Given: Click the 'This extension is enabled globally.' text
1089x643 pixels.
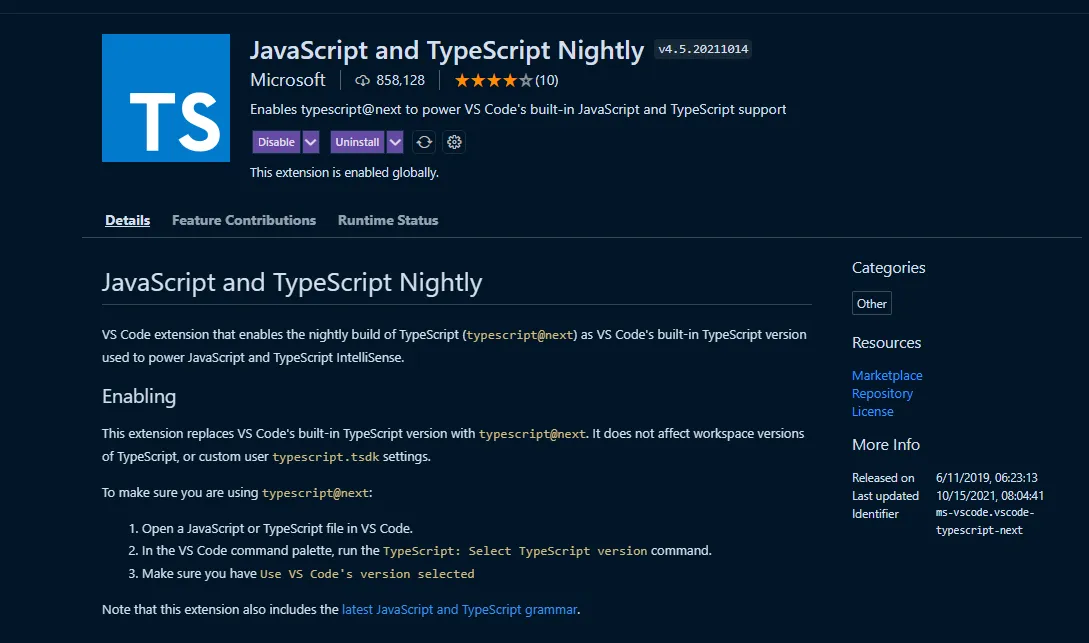Looking at the screenshot, I should [344, 172].
